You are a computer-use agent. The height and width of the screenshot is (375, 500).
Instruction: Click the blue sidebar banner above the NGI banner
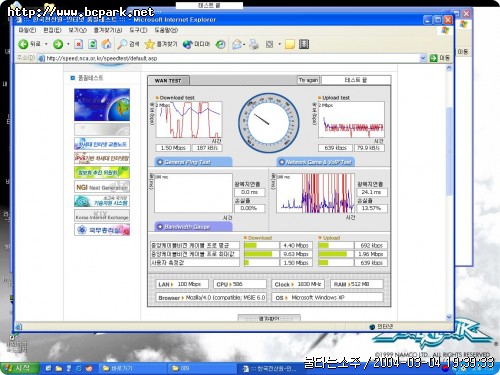click(x=102, y=144)
